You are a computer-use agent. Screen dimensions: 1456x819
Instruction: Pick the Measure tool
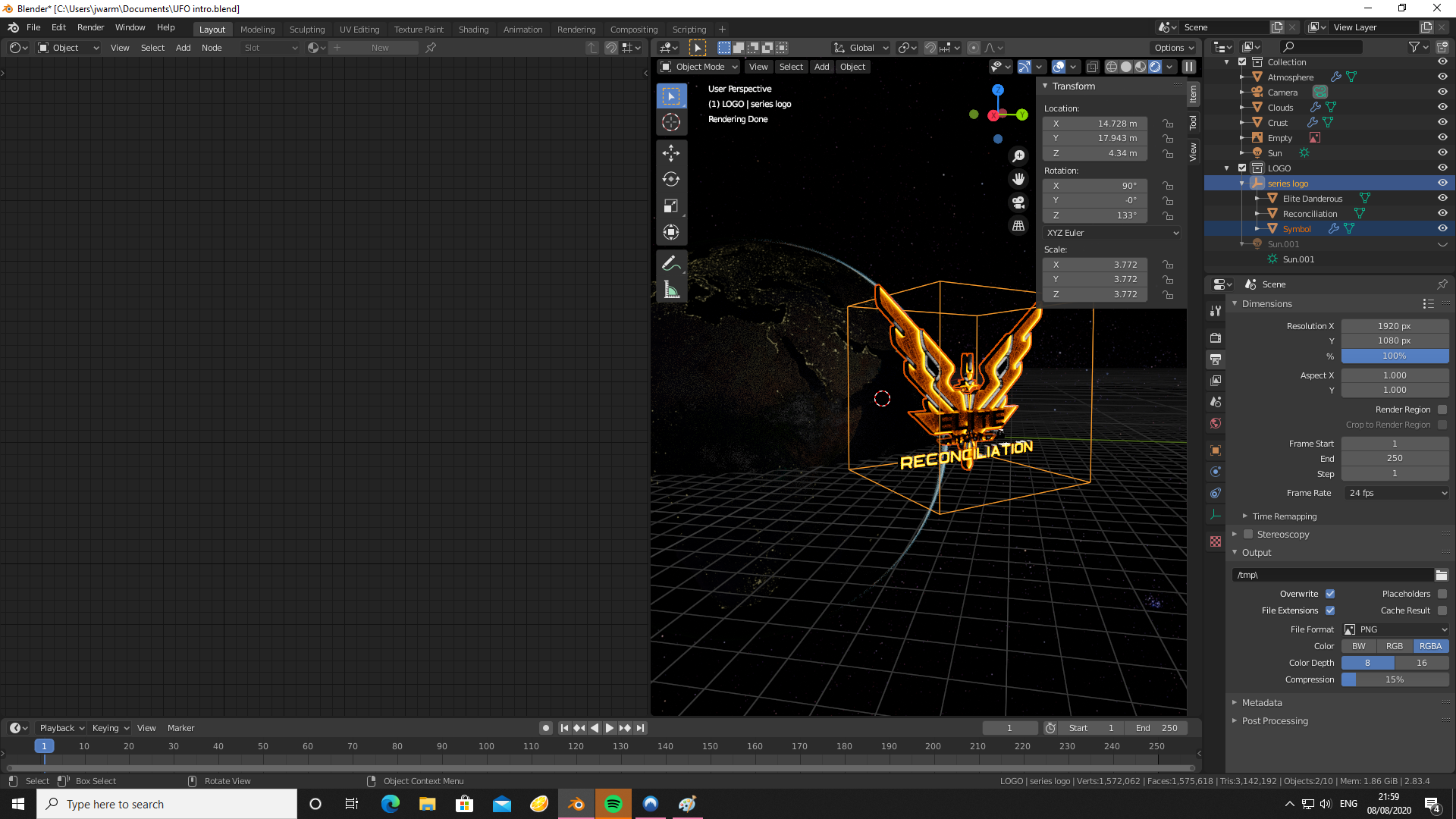(x=671, y=290)
